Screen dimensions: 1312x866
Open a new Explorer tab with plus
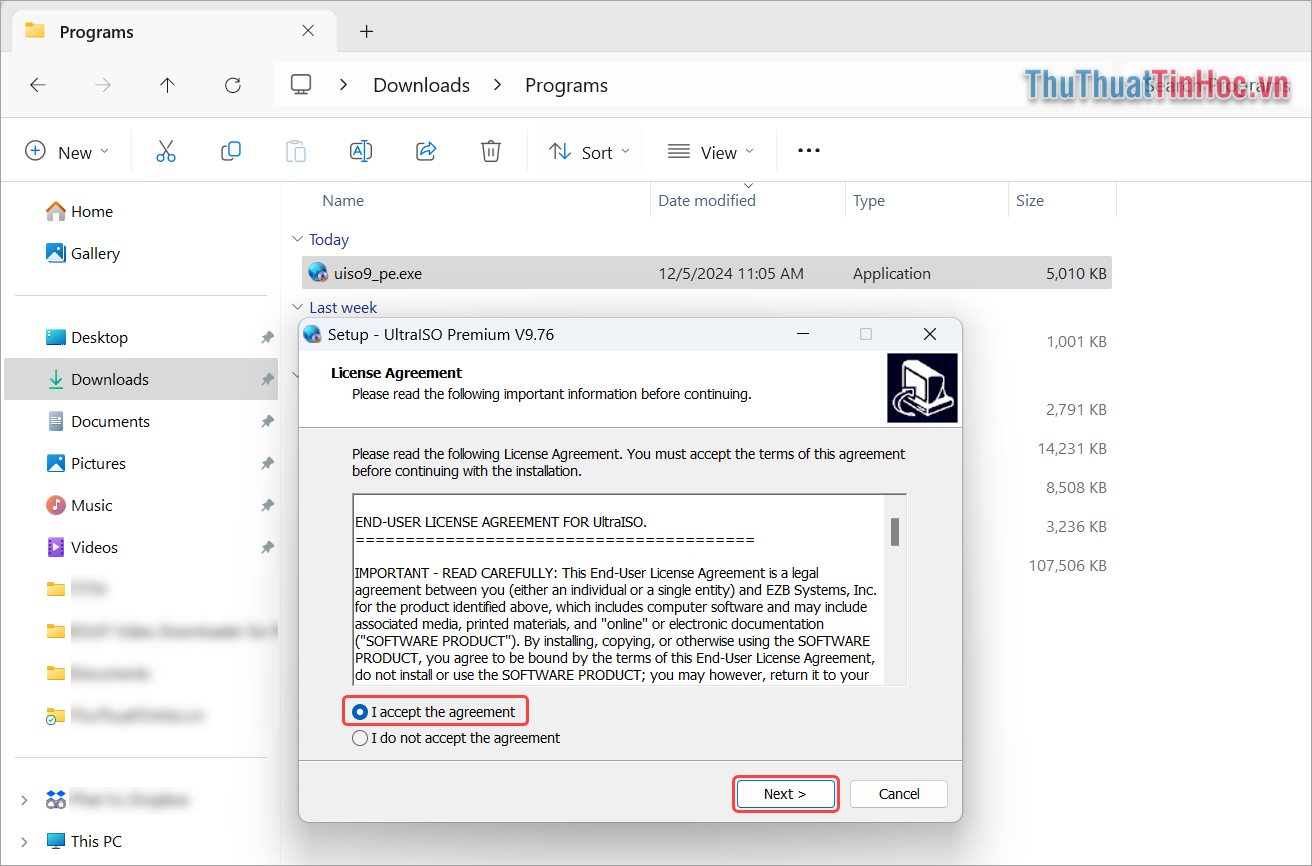click(x=367, y=31)
